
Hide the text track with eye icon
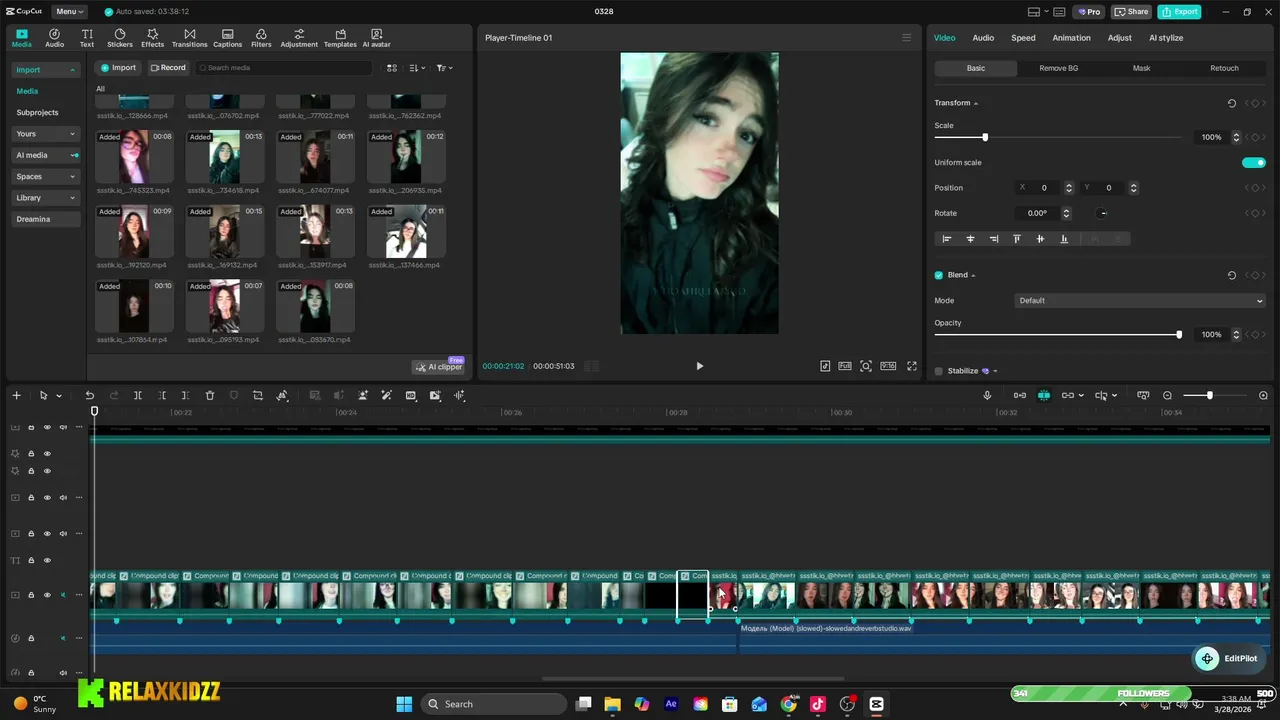[47, 560]
